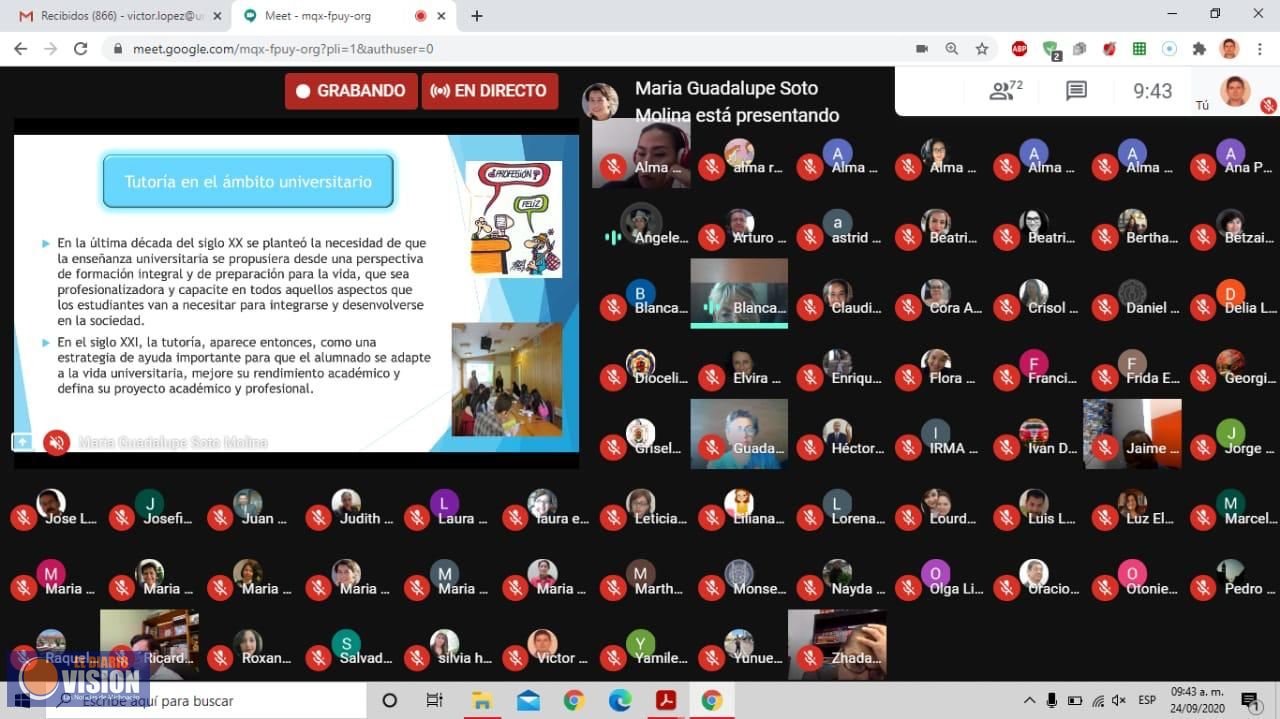The width and height of the screenshot is (1280, 719).
Task: Click muted mic icon beside Arturo
Action: point(711,237)
